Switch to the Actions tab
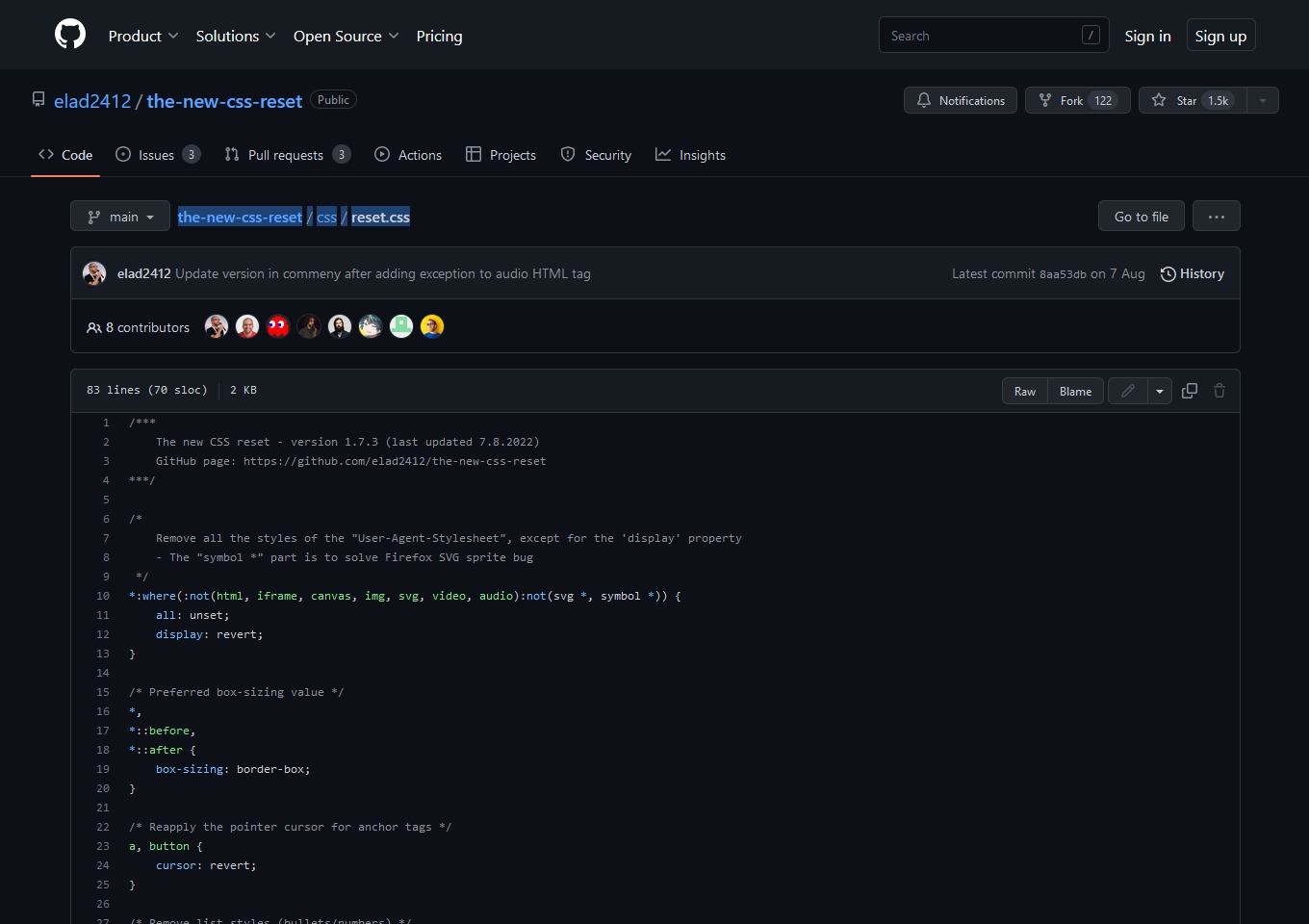Viewport: 1309px width, 924px height. 408,155
